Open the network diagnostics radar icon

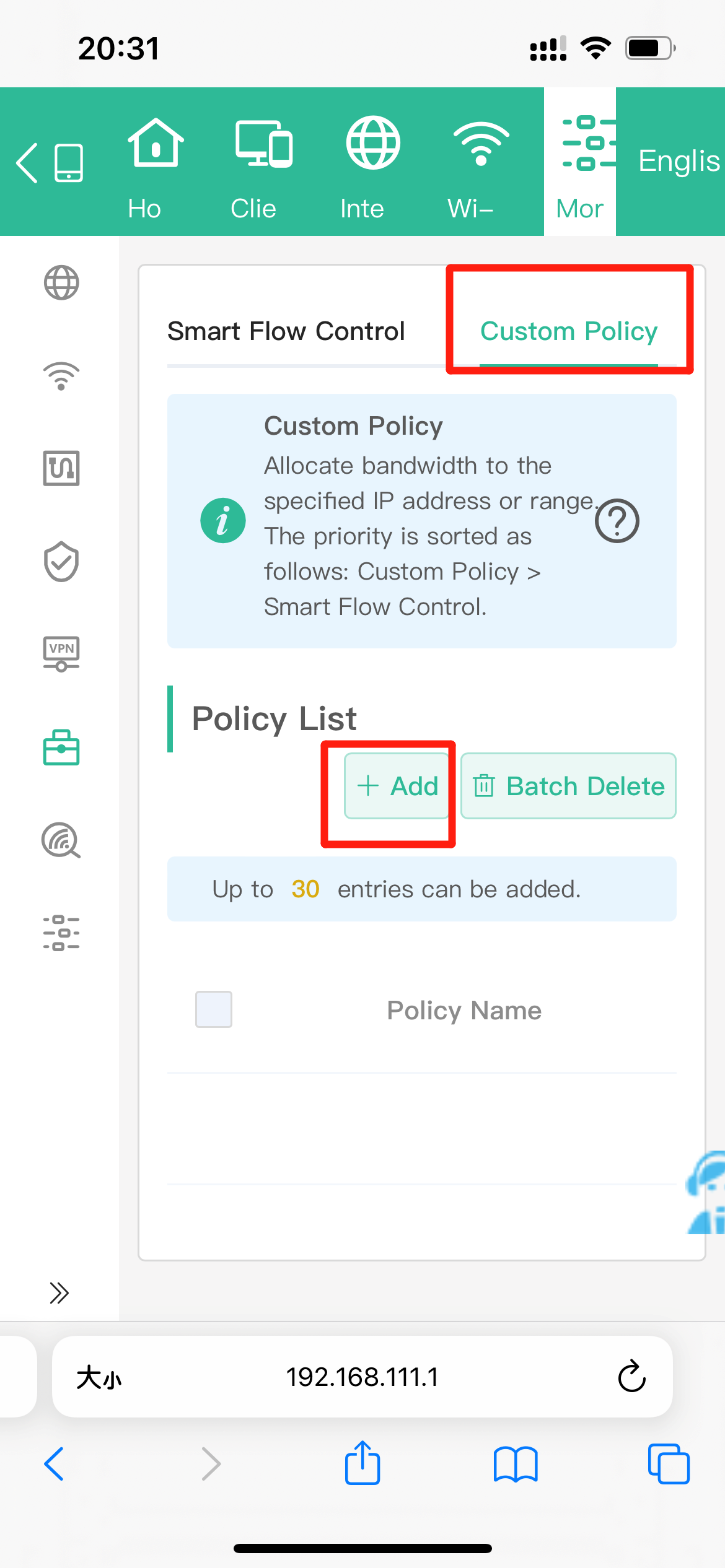click(61, 840)
